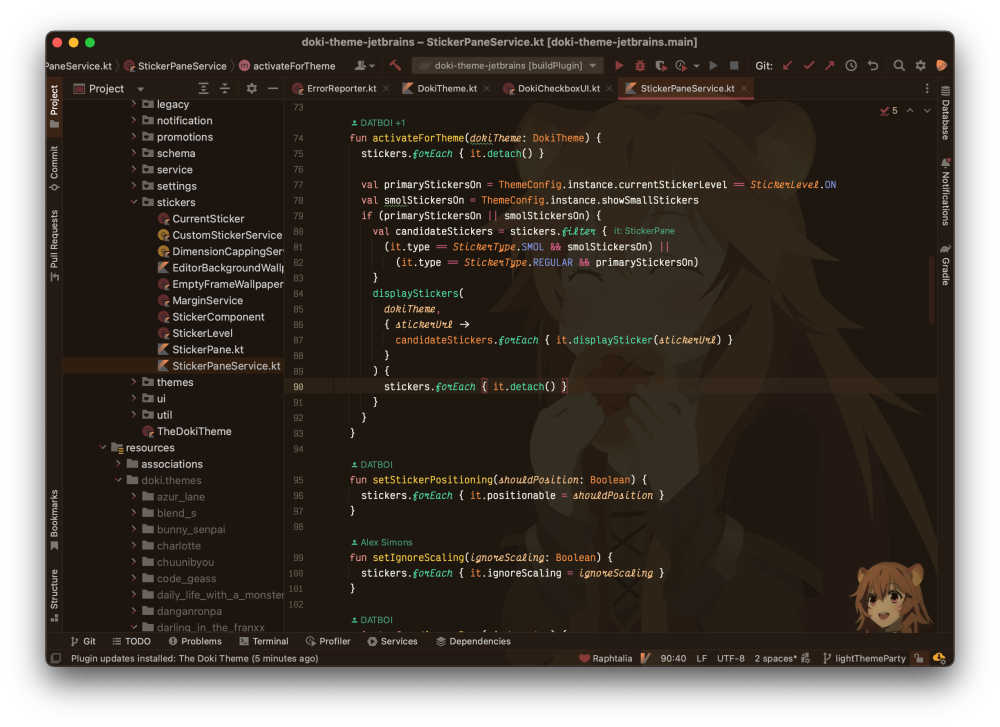Click the lightThemeParty branch widget

tap(864, 659)
